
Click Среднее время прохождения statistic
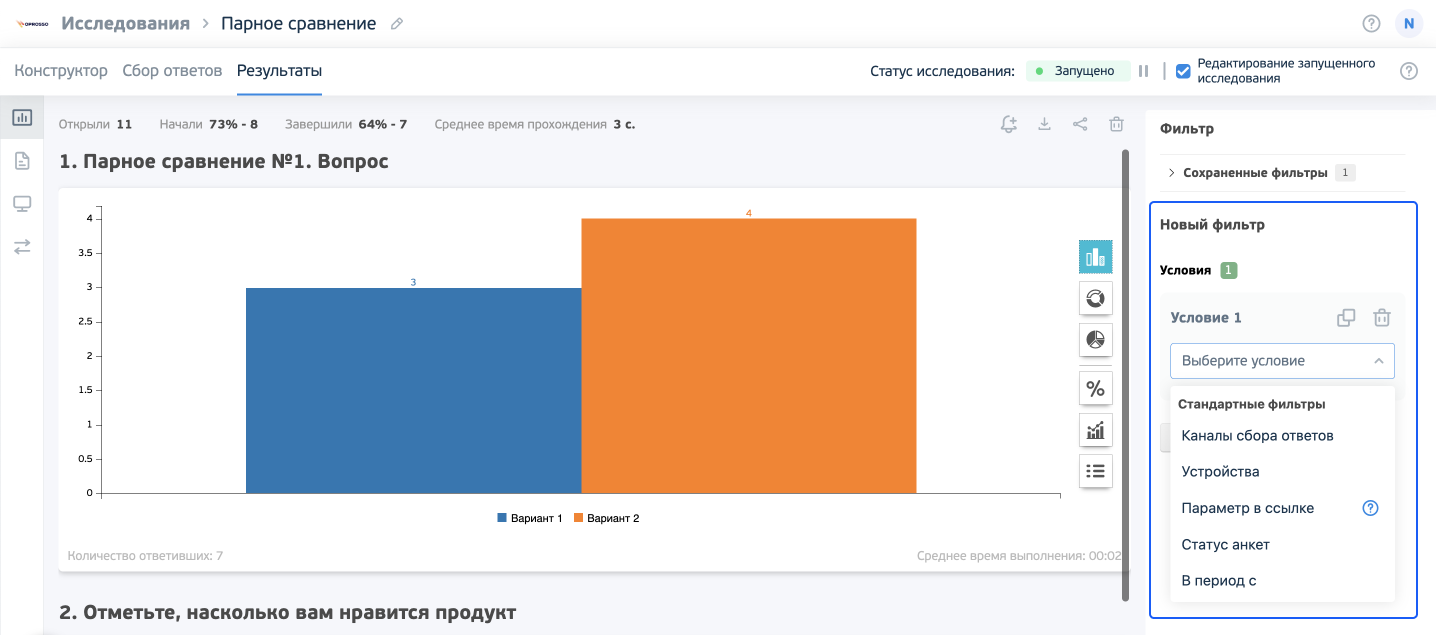(x=535, y=125)
